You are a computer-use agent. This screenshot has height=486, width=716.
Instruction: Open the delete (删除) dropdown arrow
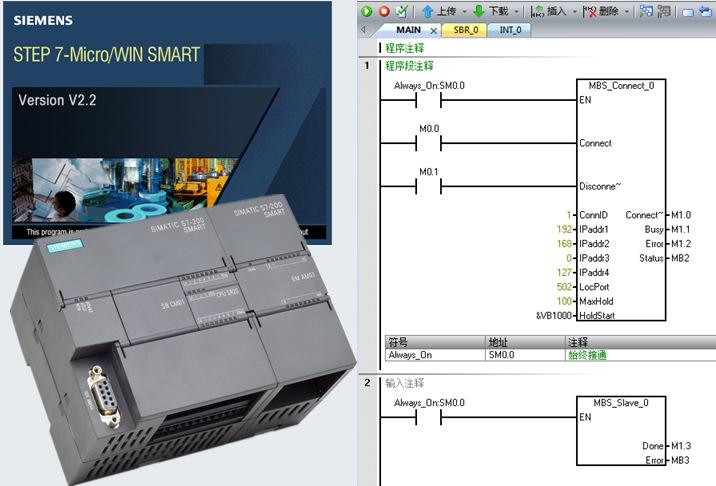[x=627, y=12]
